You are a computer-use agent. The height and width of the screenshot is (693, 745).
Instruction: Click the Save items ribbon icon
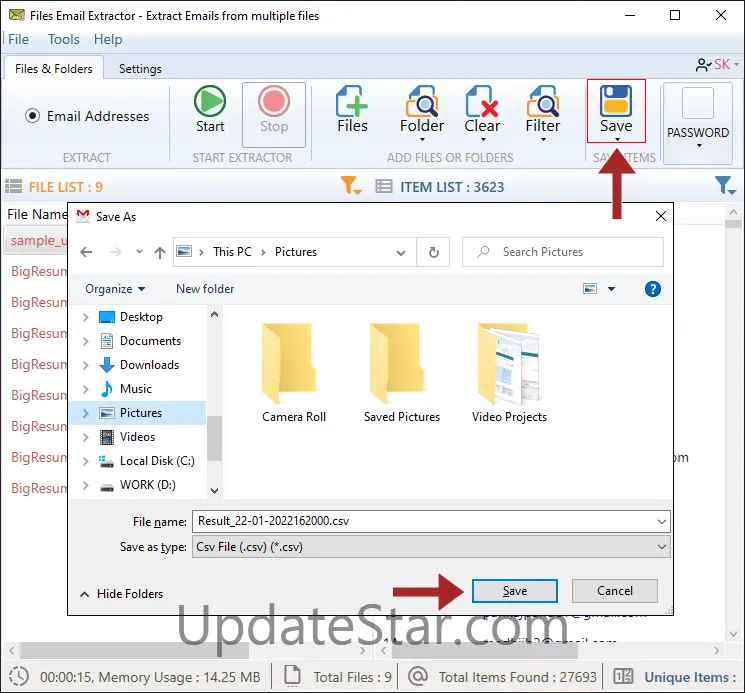coord(616,111)
